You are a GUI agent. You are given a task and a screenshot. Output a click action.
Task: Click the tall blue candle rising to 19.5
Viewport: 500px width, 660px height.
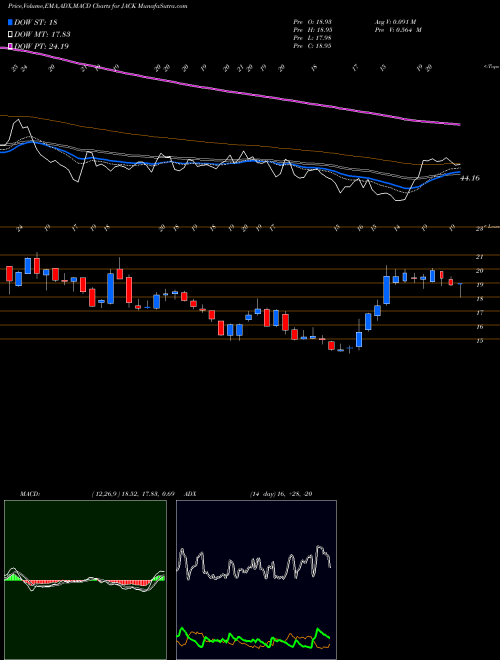[386, 290]
